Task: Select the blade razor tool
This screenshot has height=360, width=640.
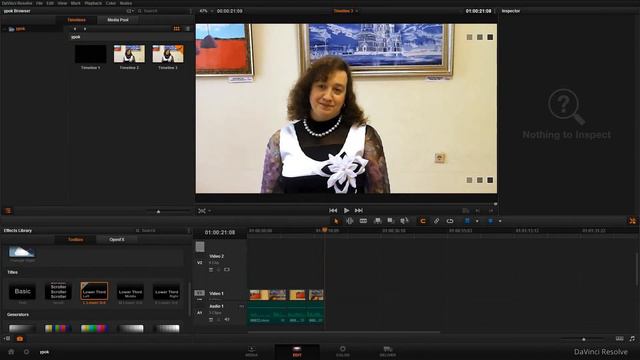Action: click(x=363, y=221)
